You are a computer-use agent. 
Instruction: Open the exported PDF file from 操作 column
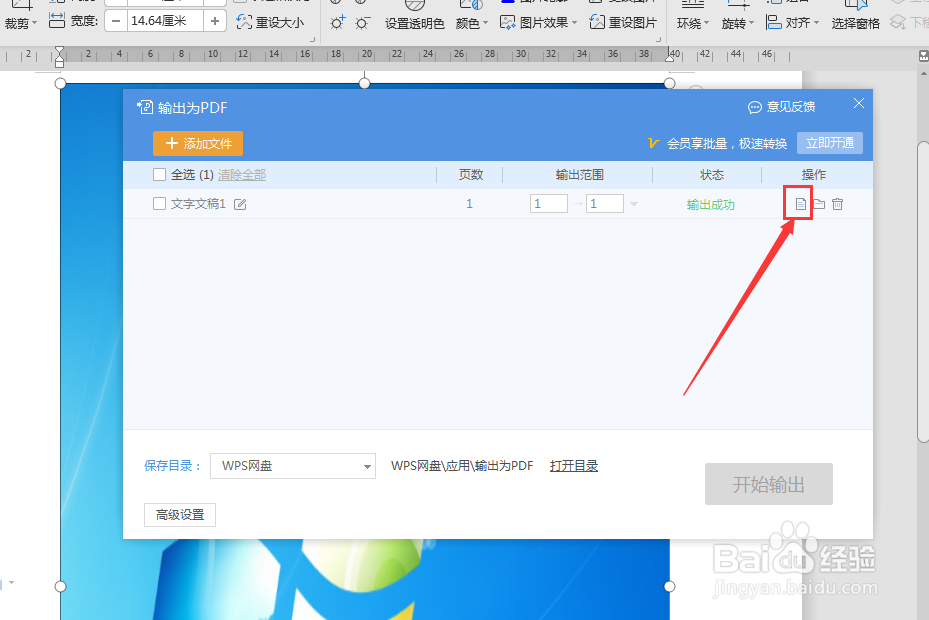[x=798, y=203]
